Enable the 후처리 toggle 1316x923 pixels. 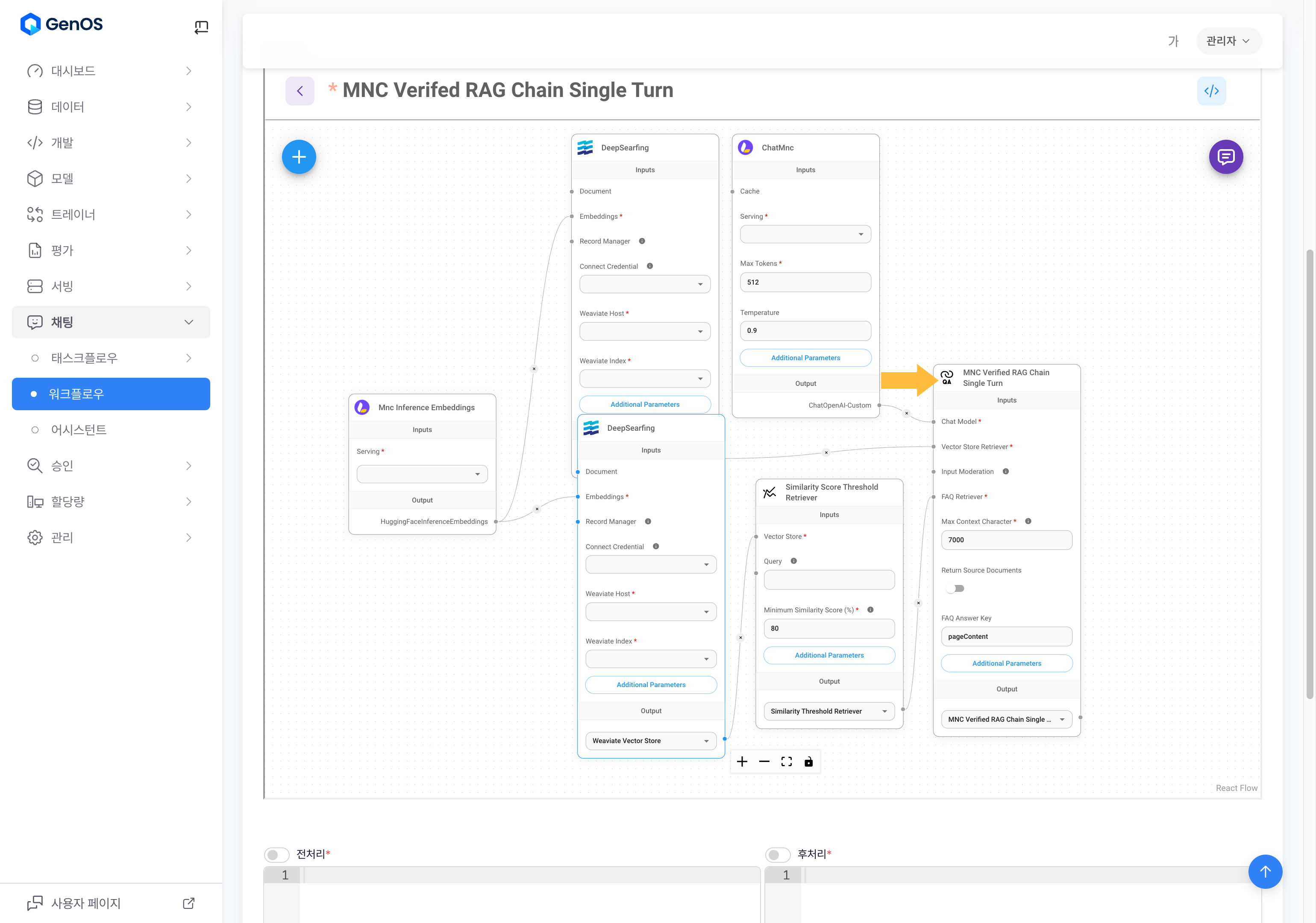778,854
